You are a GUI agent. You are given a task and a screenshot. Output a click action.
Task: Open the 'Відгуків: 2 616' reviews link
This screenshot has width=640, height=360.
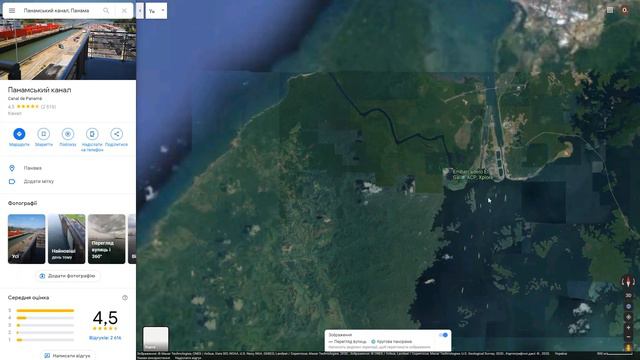coord(105,338)
